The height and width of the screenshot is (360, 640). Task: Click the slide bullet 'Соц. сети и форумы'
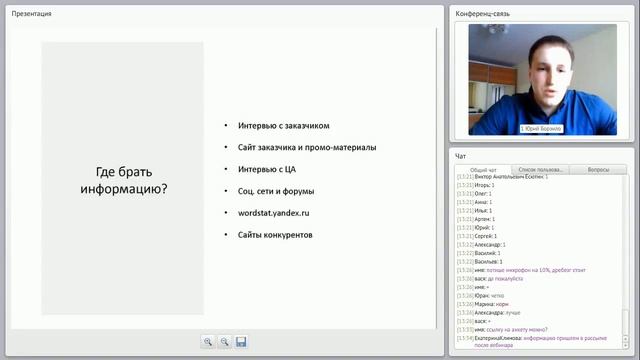(276, 191)
